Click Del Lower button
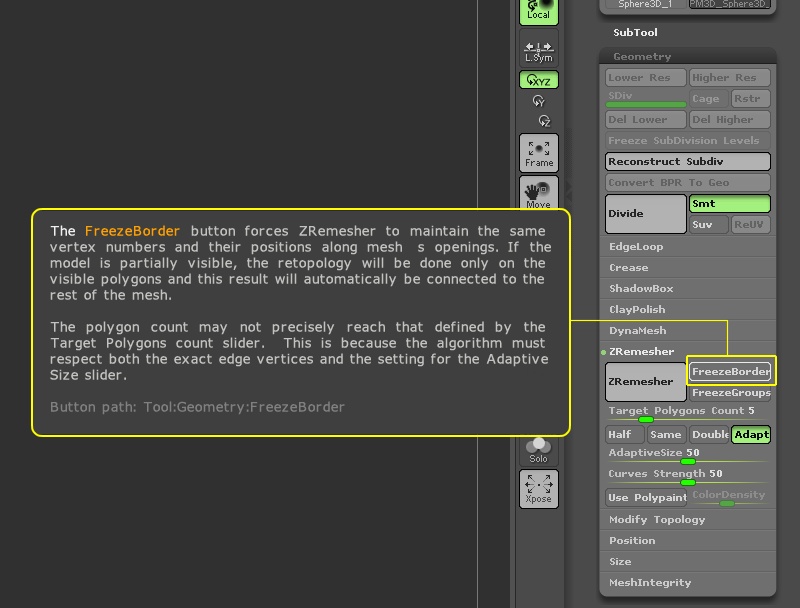This screenshot has width=800, height=608. 645,119
